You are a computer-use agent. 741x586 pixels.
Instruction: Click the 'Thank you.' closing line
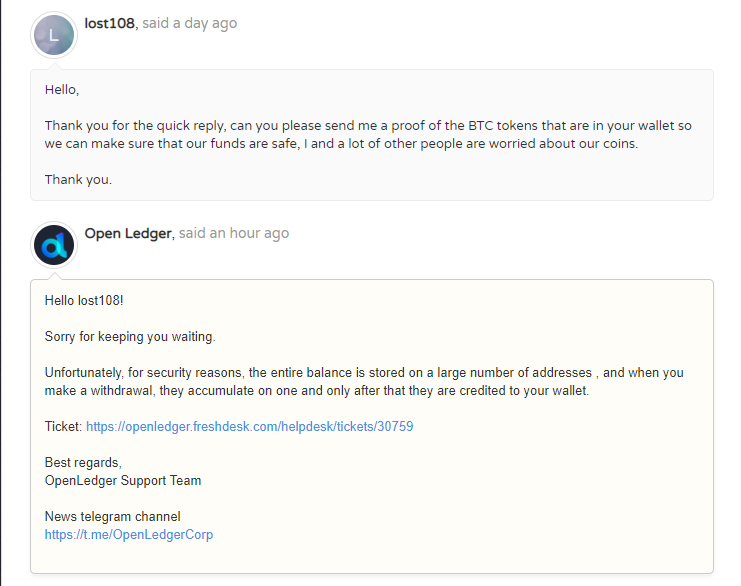pos(78,180)
